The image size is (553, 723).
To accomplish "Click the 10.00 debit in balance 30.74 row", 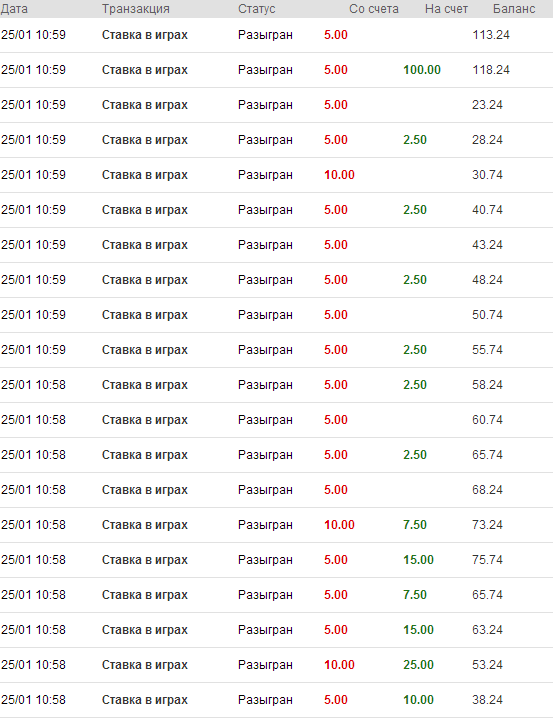I will (339, 175).
